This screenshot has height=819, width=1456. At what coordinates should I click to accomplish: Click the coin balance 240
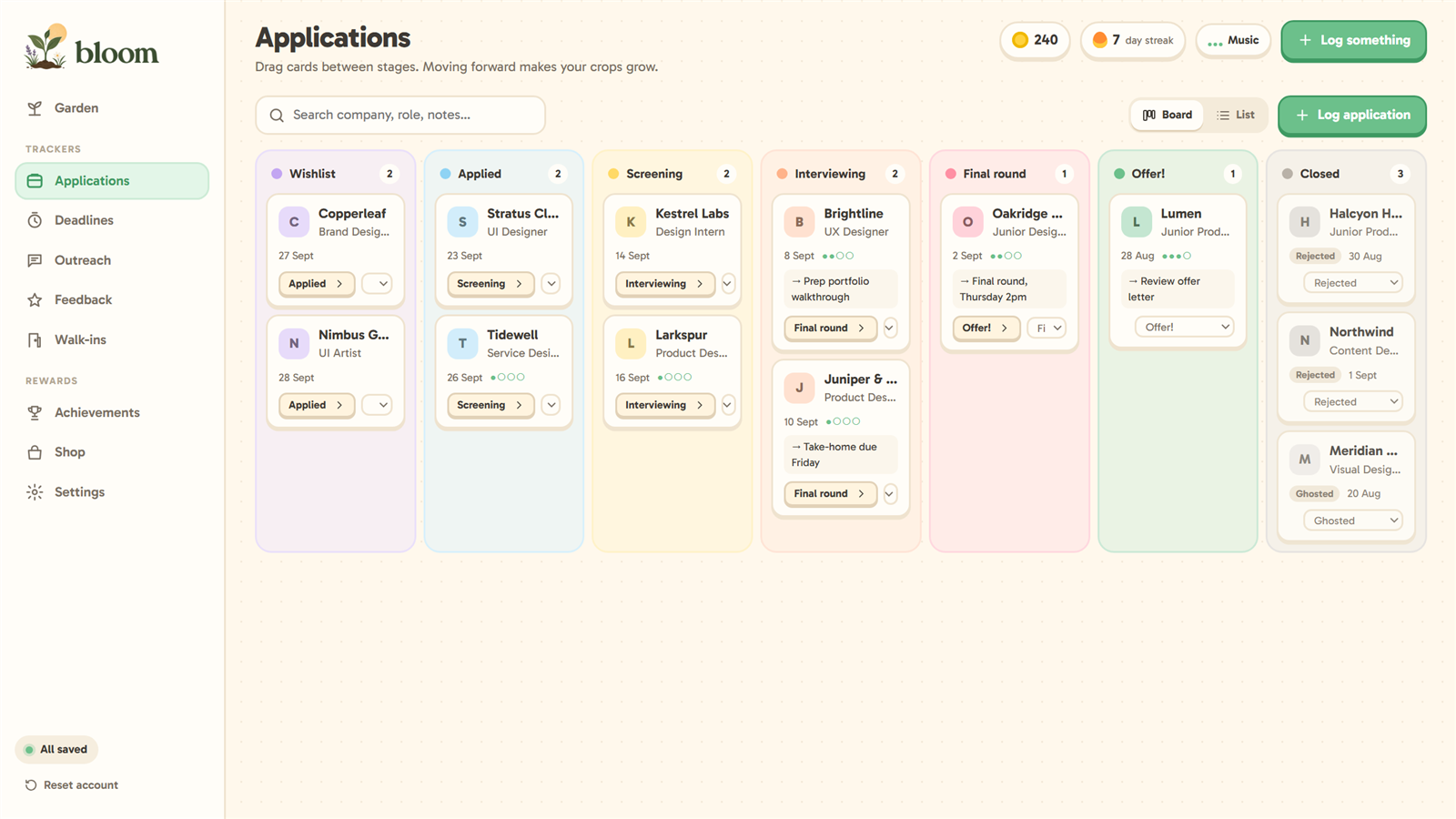(1035, 40)
